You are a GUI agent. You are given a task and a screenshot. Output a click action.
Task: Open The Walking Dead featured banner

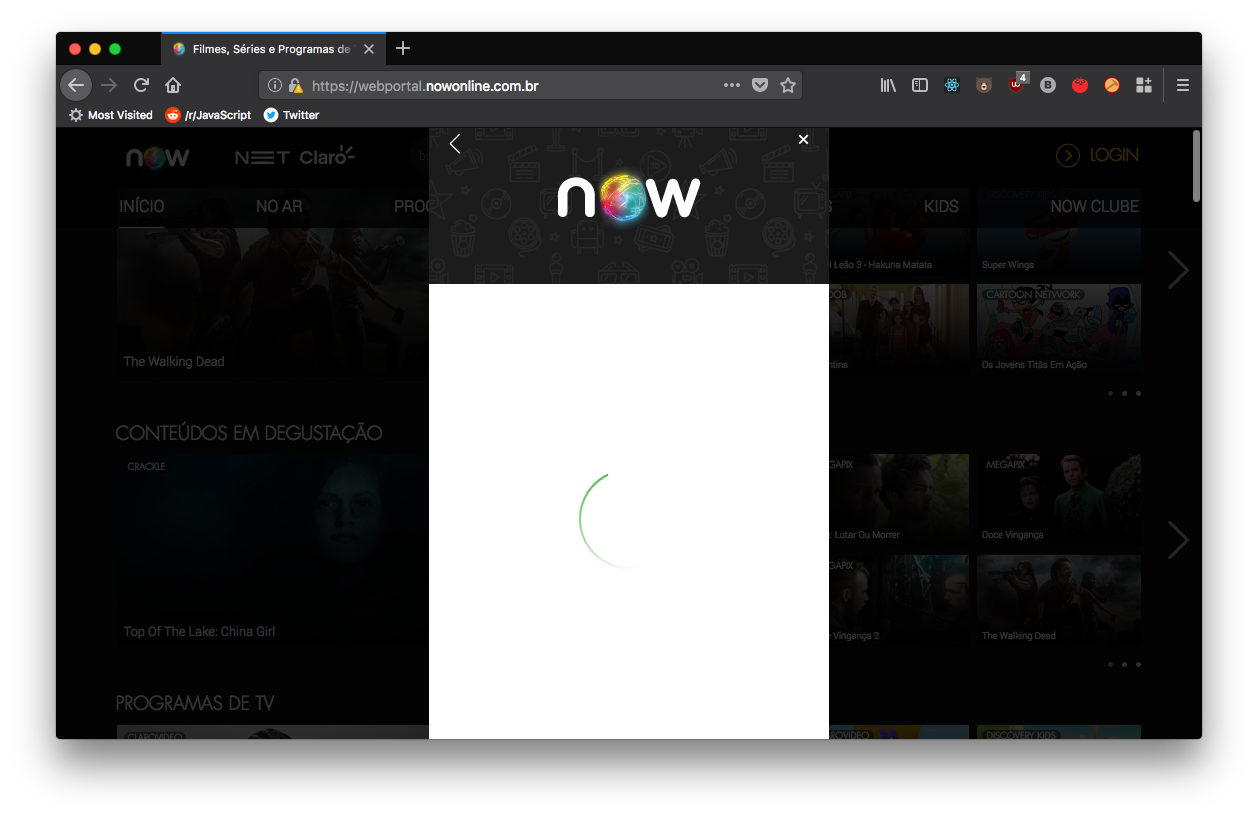(x=273, y=303)
